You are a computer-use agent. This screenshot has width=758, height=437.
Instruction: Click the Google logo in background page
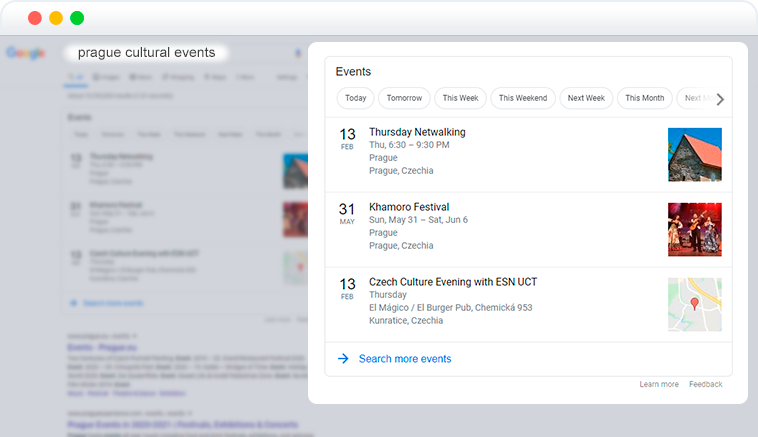coord(26,53)
